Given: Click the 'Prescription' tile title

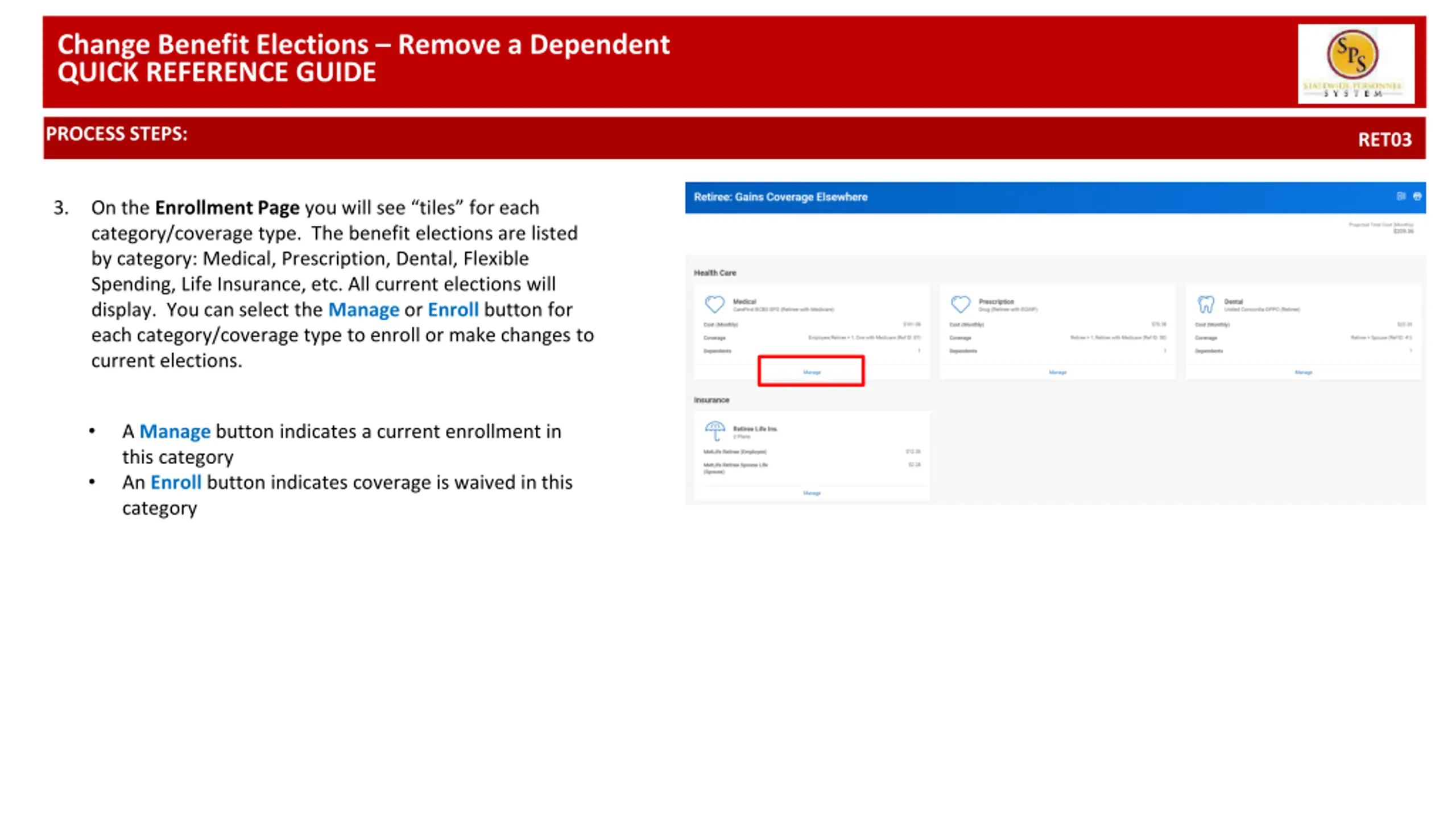Looking at the screenshot, I should [x=996, y=301].
